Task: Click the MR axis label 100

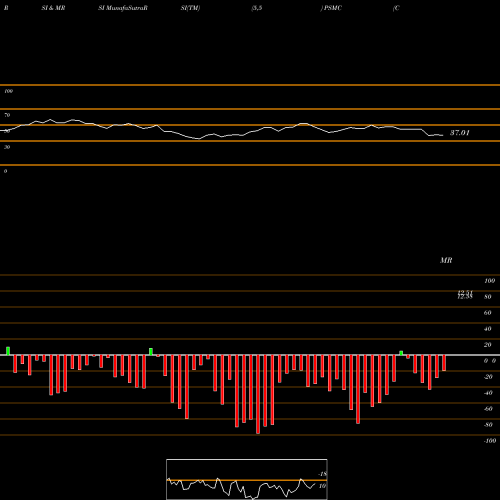Action: (489, 281)
